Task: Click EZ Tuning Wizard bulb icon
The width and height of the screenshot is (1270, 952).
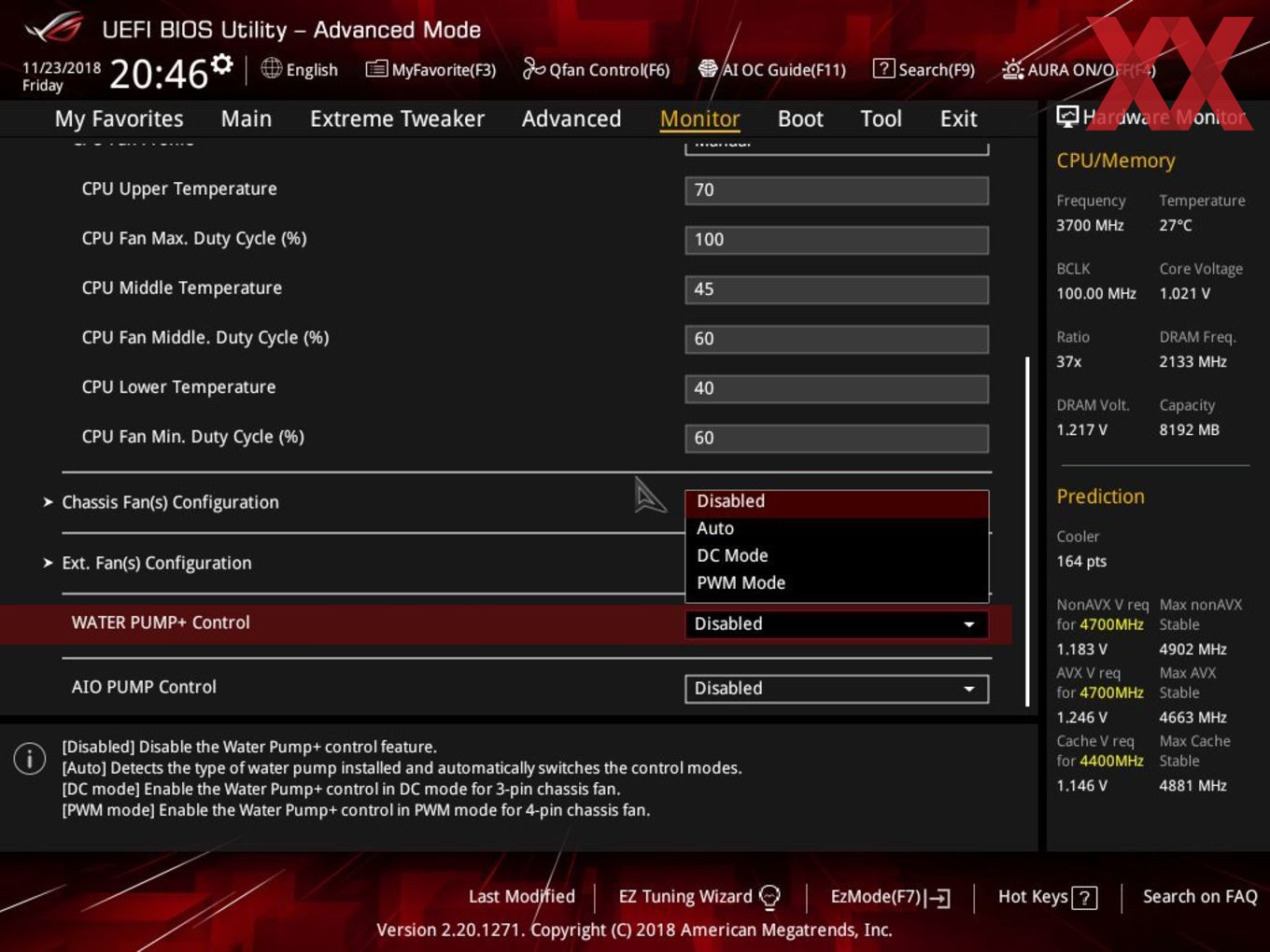Action: [x=769, y=897]
